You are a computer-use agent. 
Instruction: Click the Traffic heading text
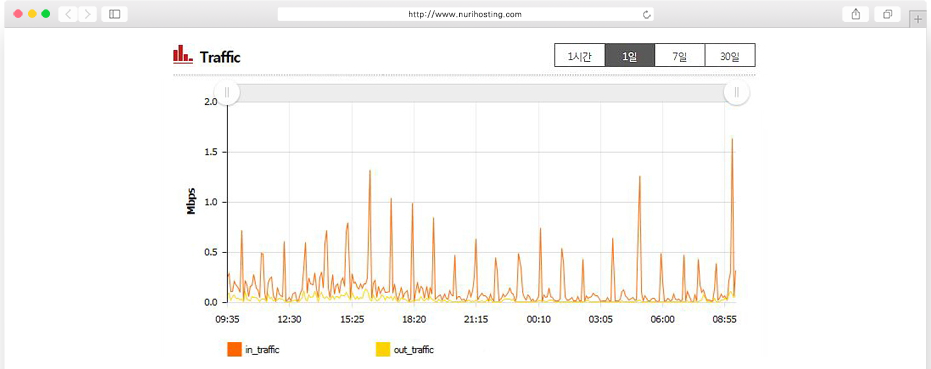tap(220, 58)
